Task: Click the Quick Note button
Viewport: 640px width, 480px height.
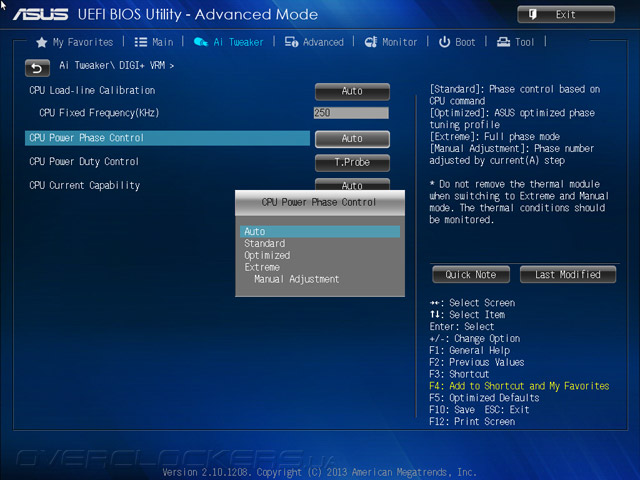Action: (471, 275)
